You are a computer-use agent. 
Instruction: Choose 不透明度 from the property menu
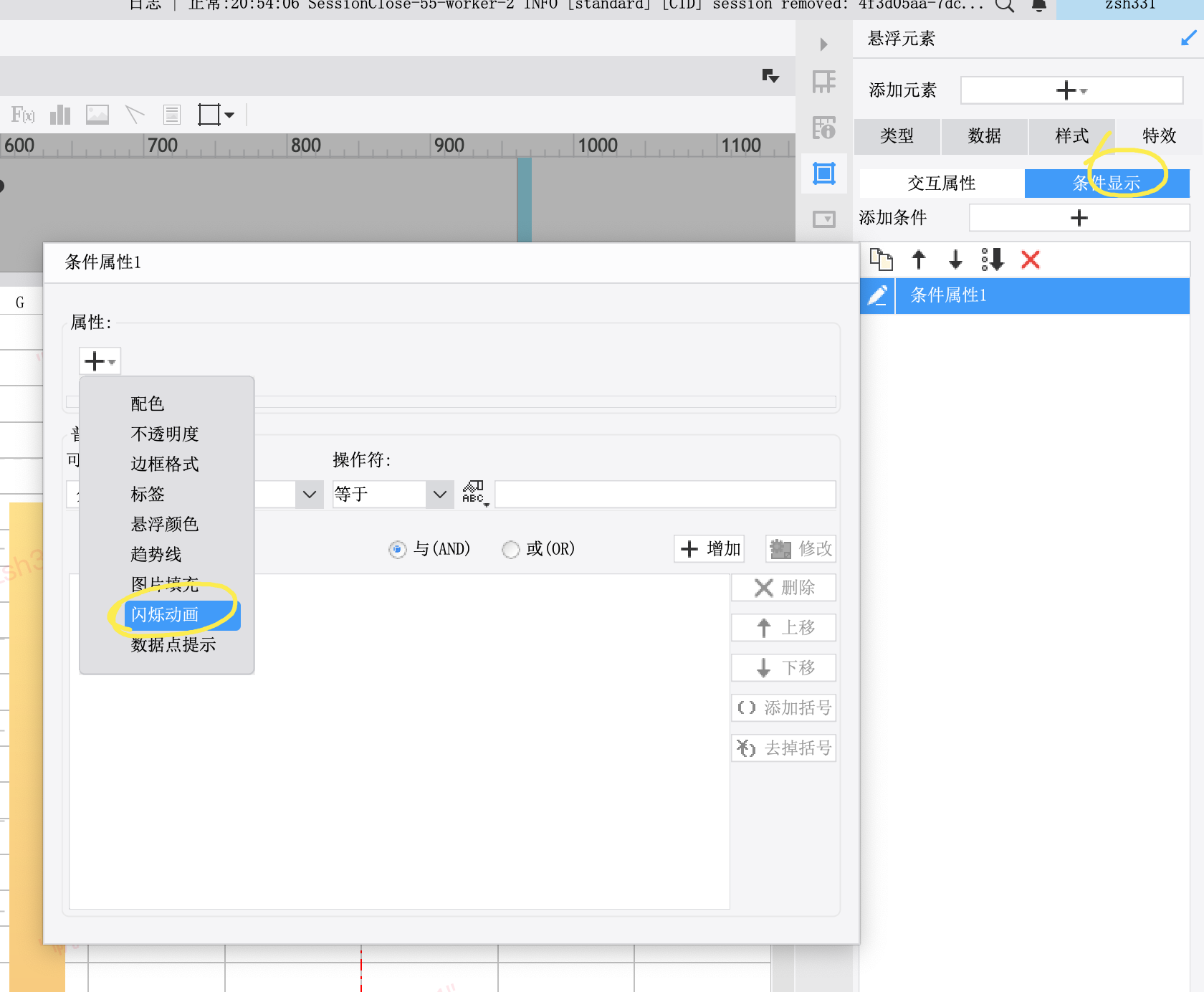click(x=165, y=434)
